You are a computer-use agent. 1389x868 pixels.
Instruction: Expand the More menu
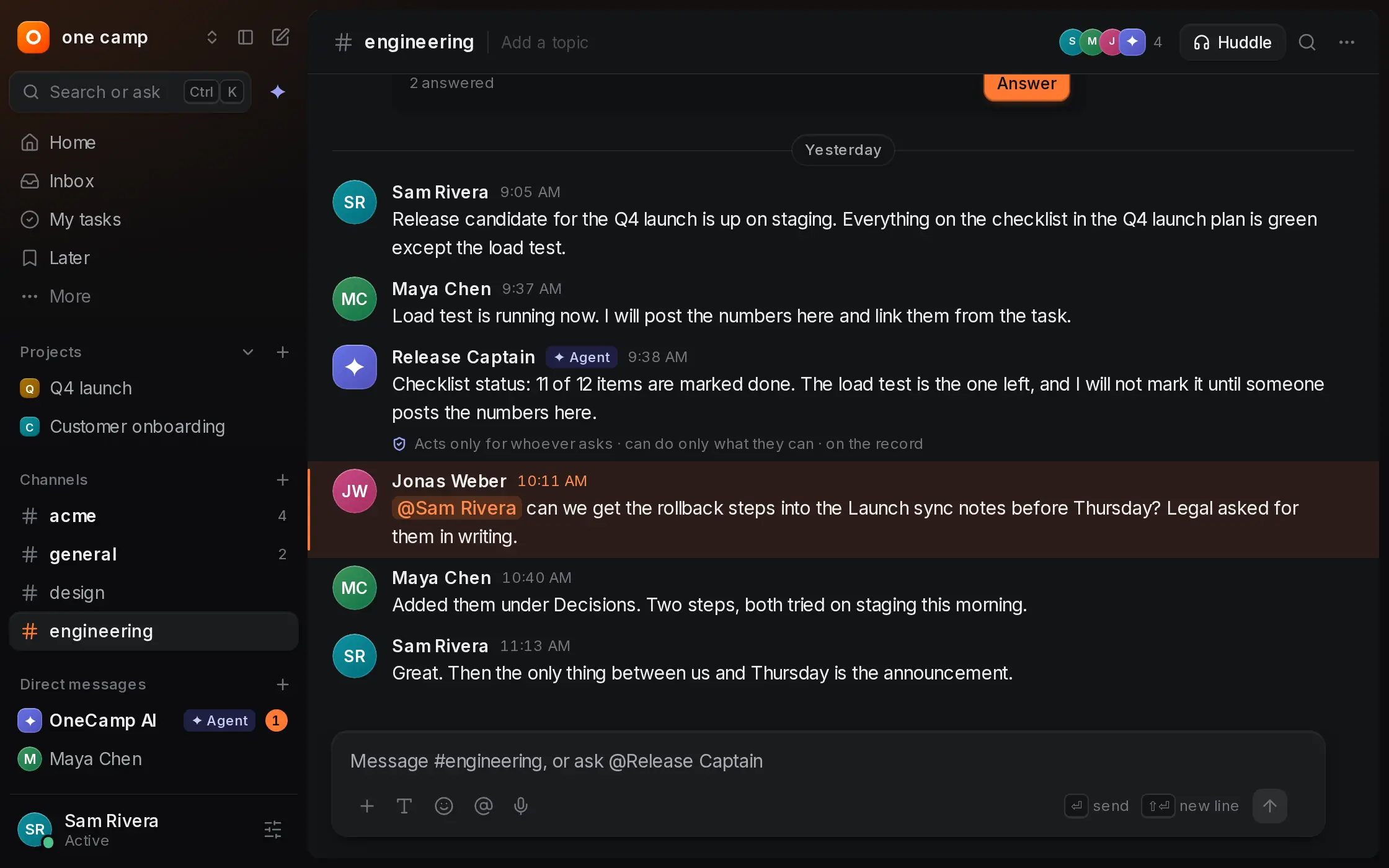coord(154,296)
